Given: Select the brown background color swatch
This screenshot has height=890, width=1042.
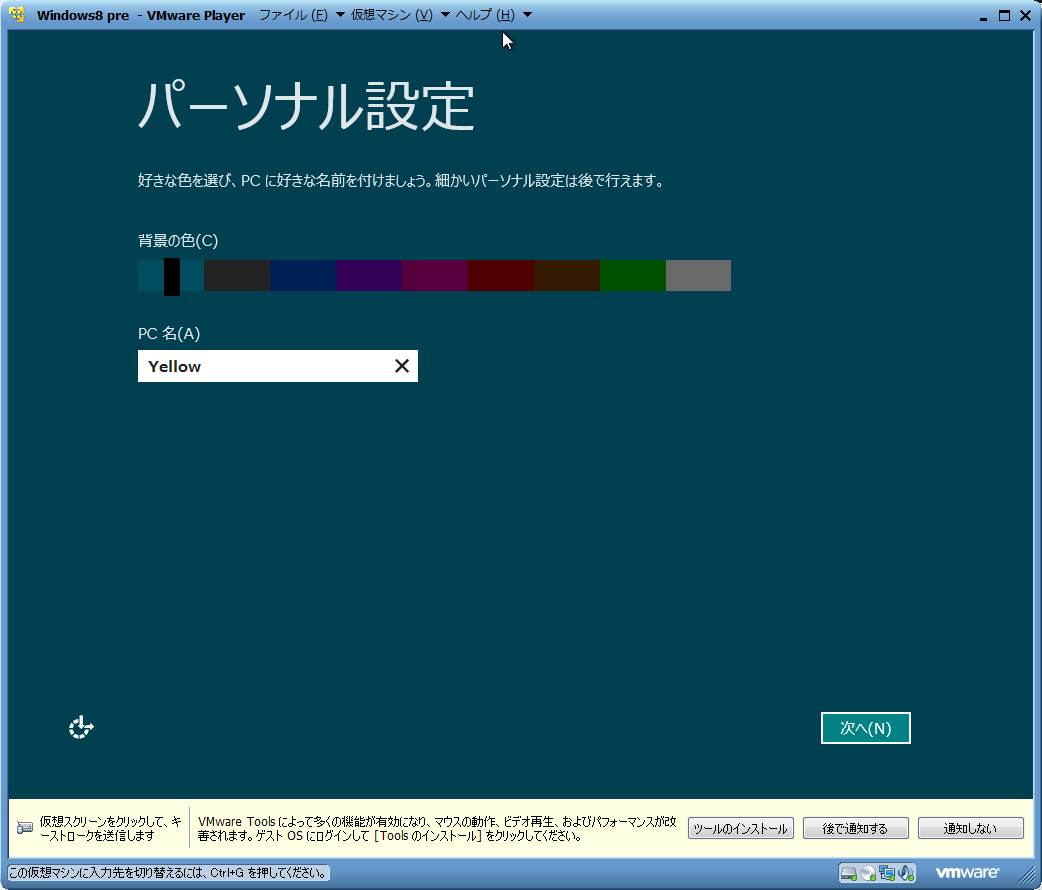Looking at the screenshot, I should click(567, 275).
